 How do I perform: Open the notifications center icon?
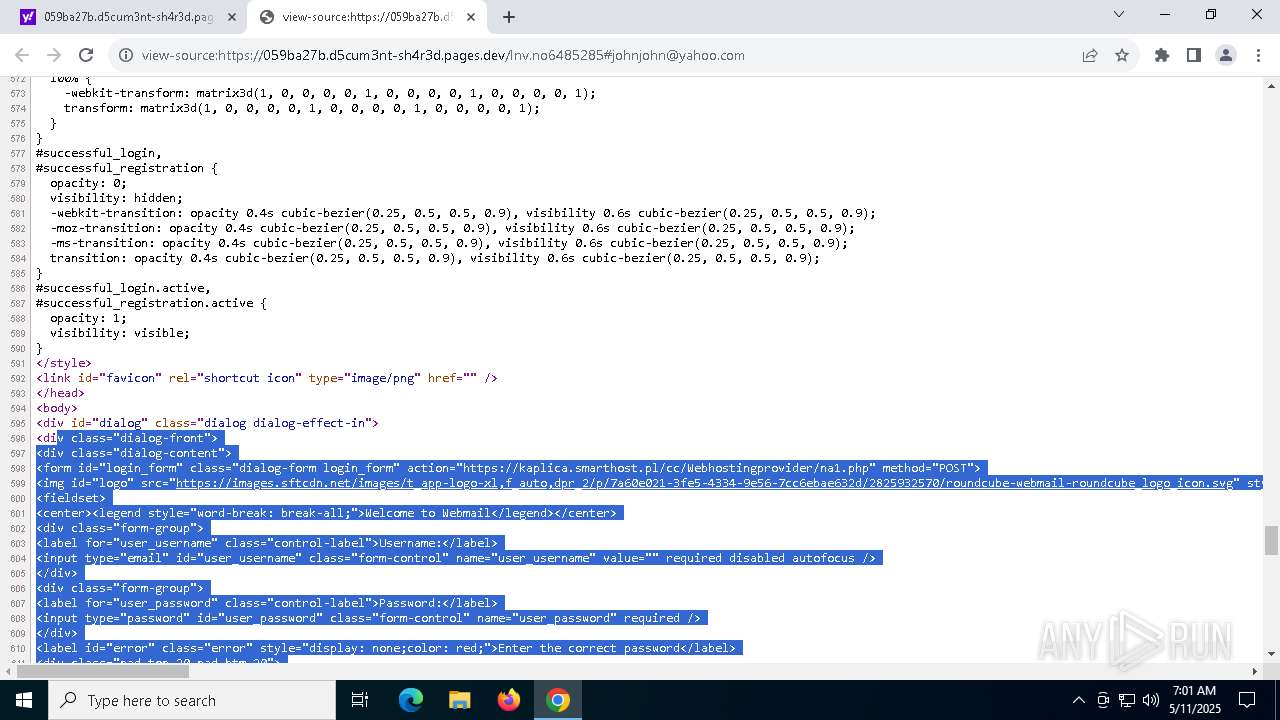[x=1247, y=700]
